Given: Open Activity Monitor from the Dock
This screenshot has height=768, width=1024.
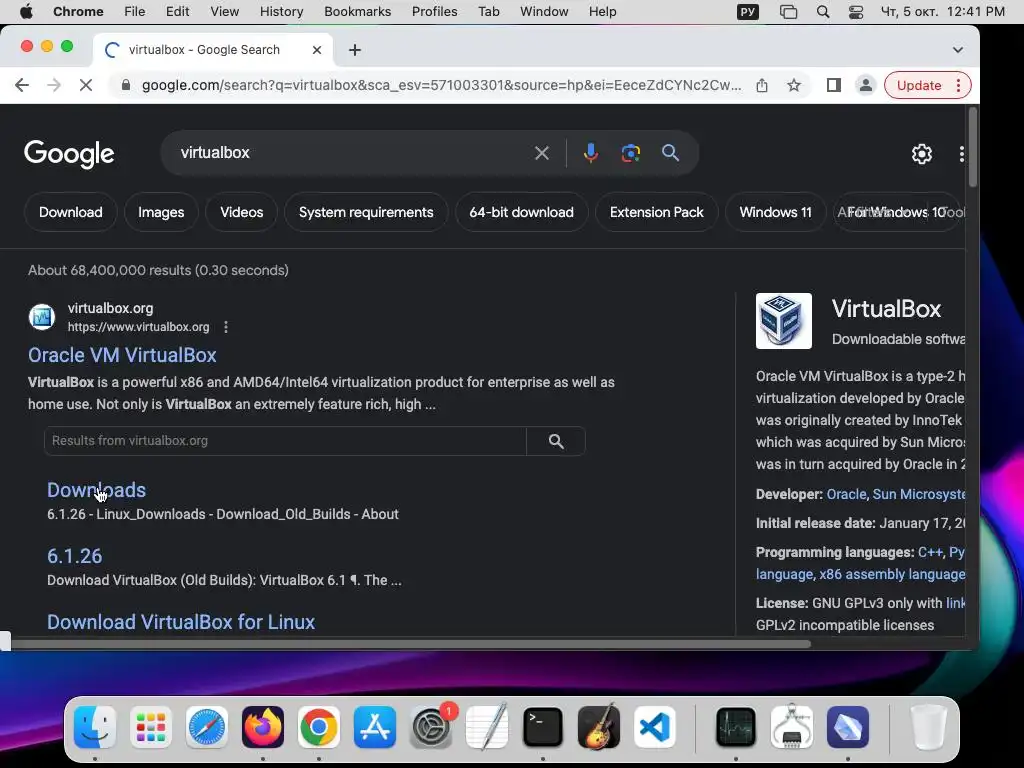Looking at the screenshot, I should (x=736, y=727).
